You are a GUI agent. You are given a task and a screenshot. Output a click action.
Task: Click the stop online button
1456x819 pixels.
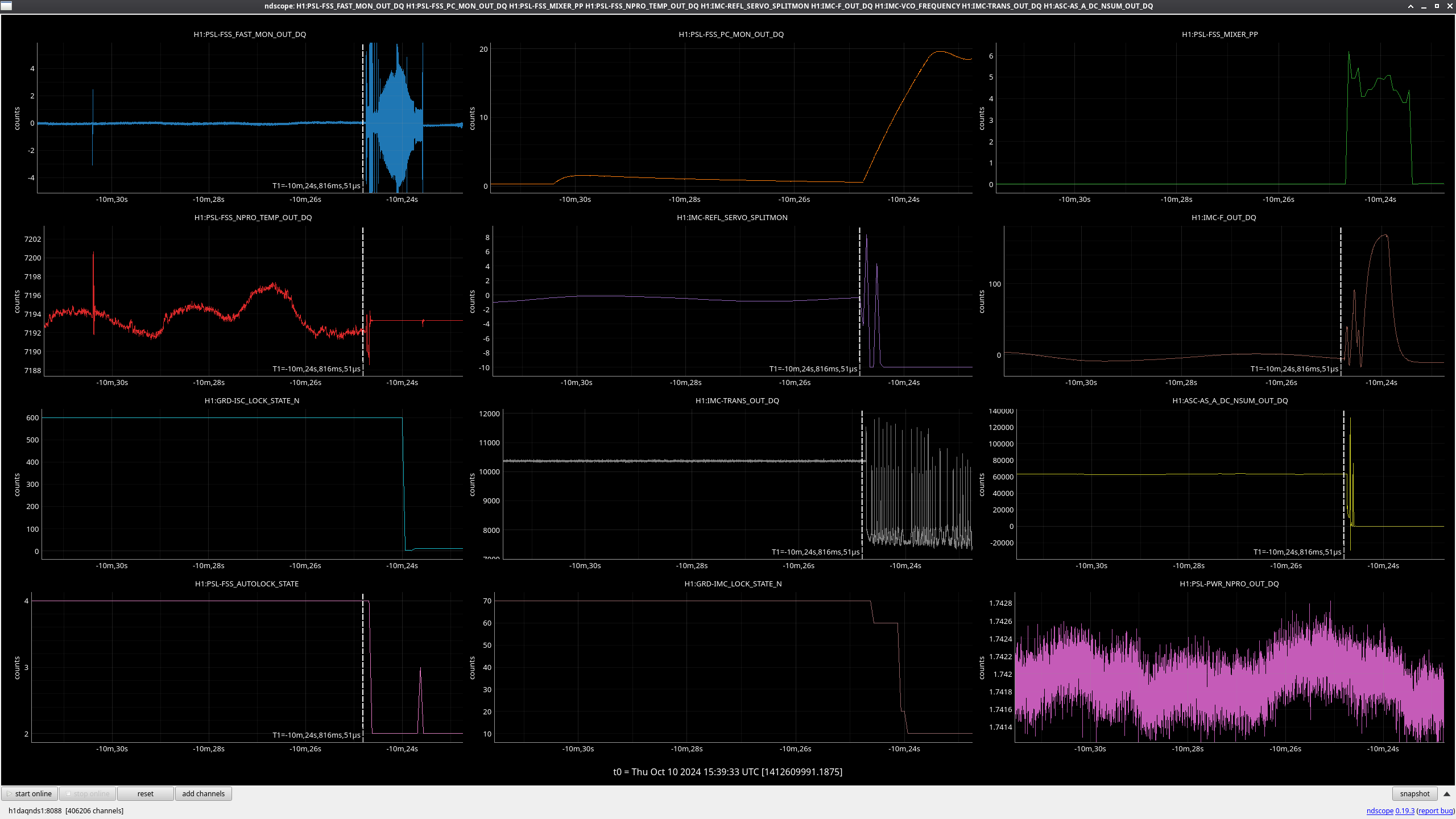[x=88, y=793]
